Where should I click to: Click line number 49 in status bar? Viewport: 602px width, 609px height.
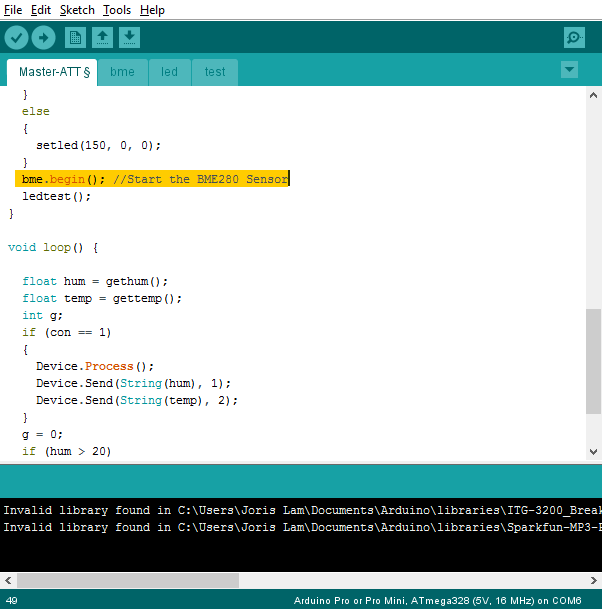point(12,601)
